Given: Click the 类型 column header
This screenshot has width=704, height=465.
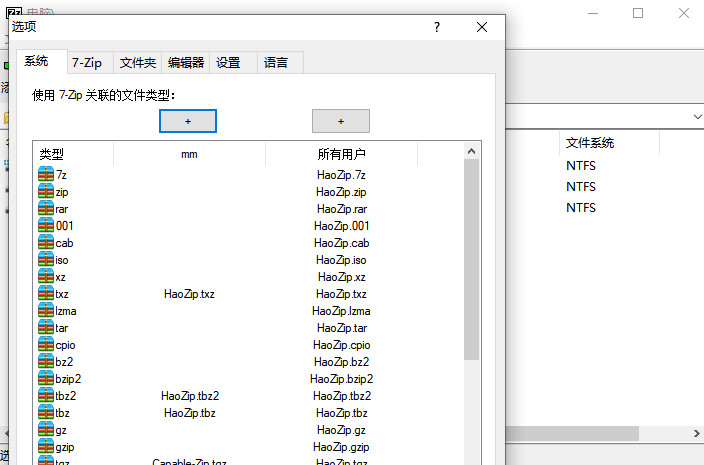Looking at the screenshot, I should [x=73, y=154].
